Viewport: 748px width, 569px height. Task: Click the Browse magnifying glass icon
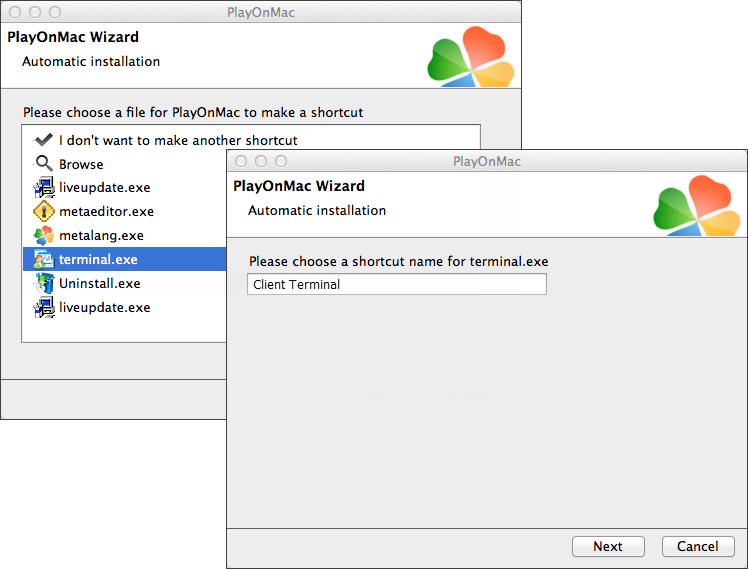click(x=43, y=164)
